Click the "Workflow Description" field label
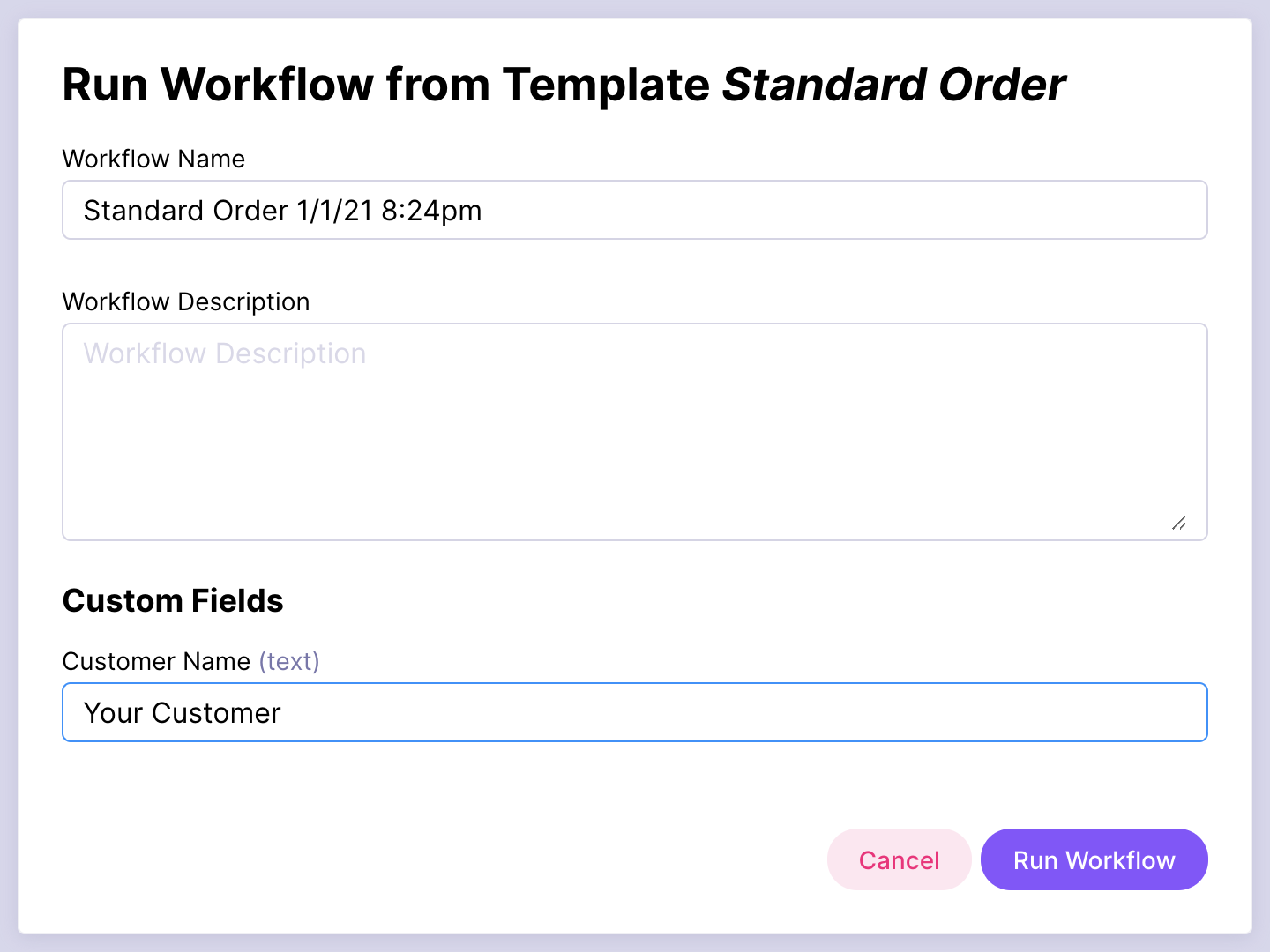Viewport: 1270px width, 952px height. pos(186,301)
